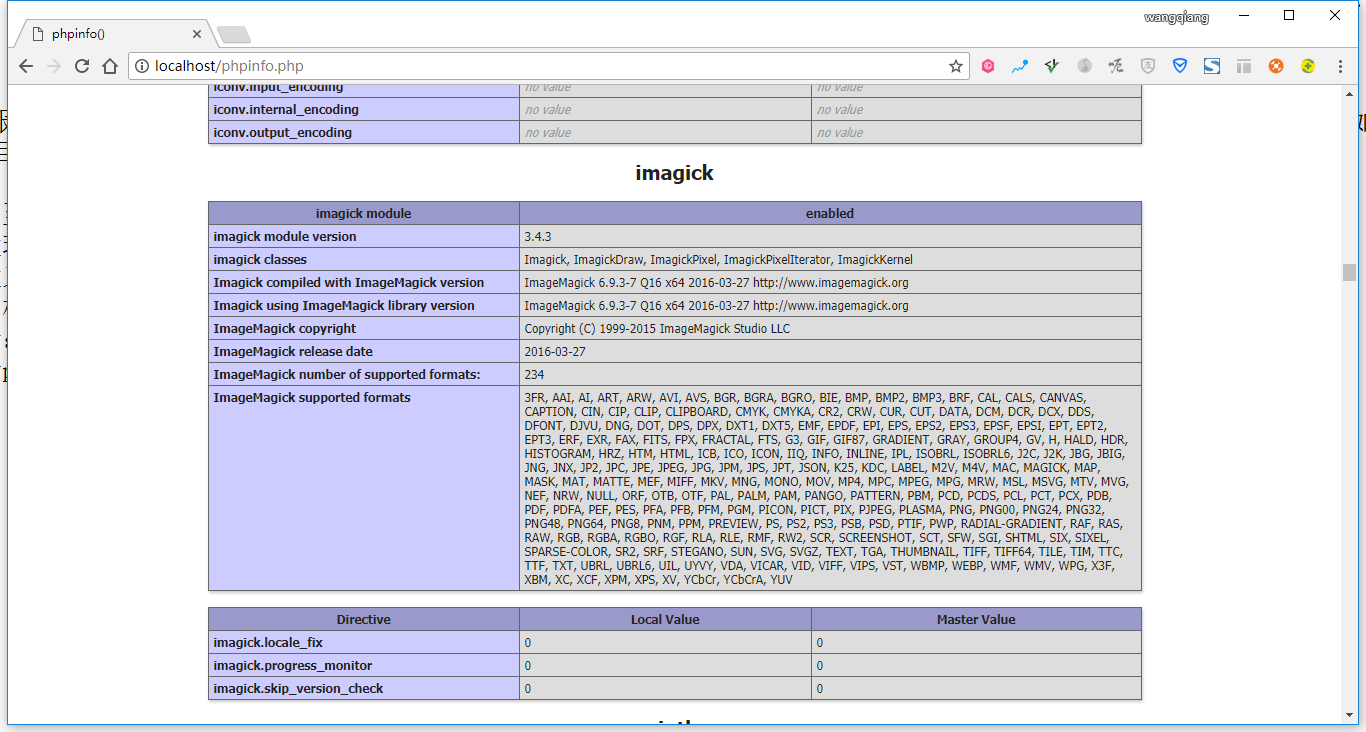The width and height of the screenshot is (1366, 732).
Task: Click the blue S extension icon
Action: (x=1212, y=66)
